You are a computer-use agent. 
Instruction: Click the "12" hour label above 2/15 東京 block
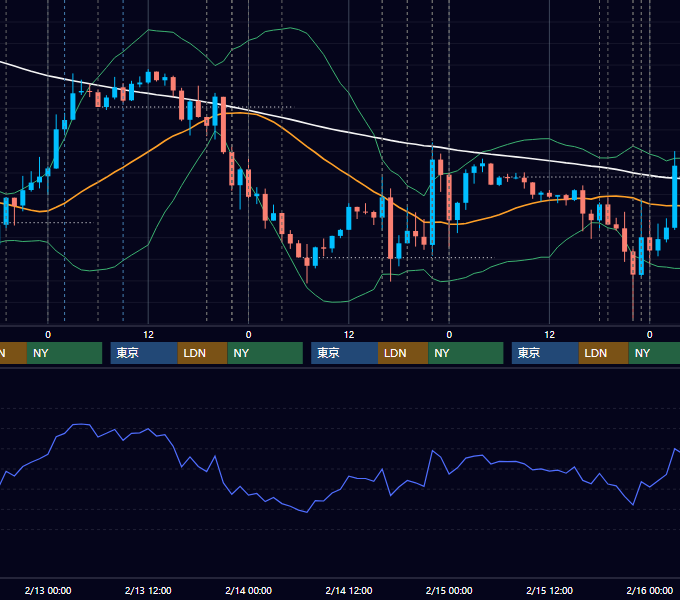(549, 335)
